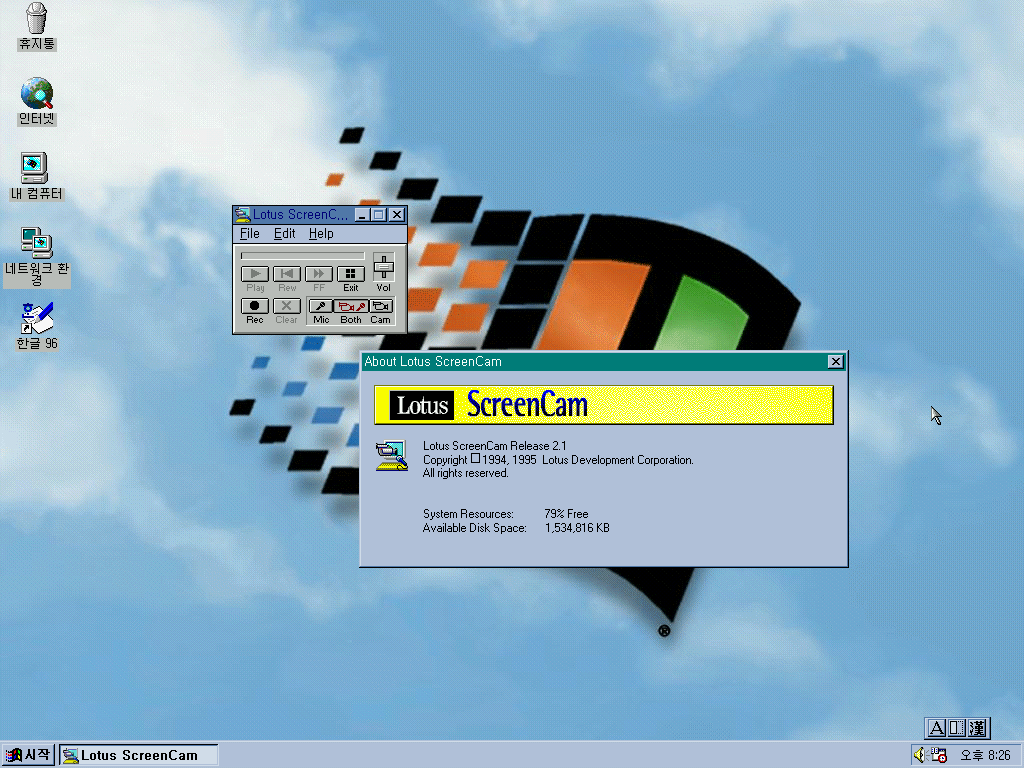This screenshot has height=768, width=1024.
Task: Click the 'Lotus Development Corporation' copyright line
Action: point(558,460)
